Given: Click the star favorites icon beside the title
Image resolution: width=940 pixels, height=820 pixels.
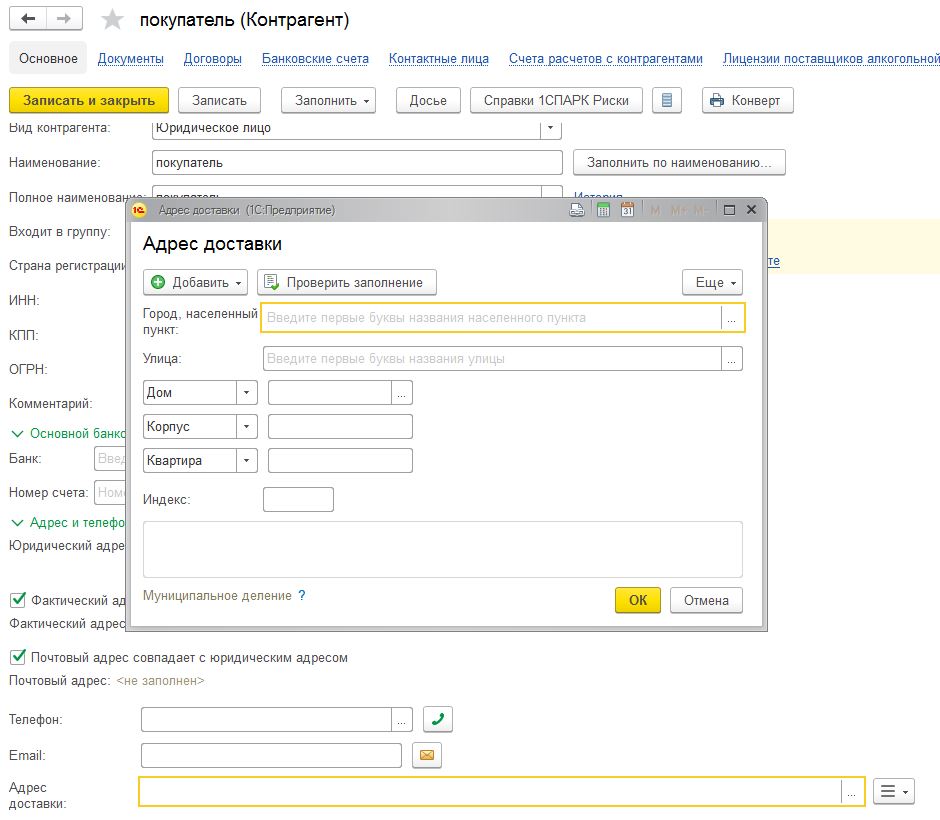Looking at the screenshot, I should click(x=114, y=20).
